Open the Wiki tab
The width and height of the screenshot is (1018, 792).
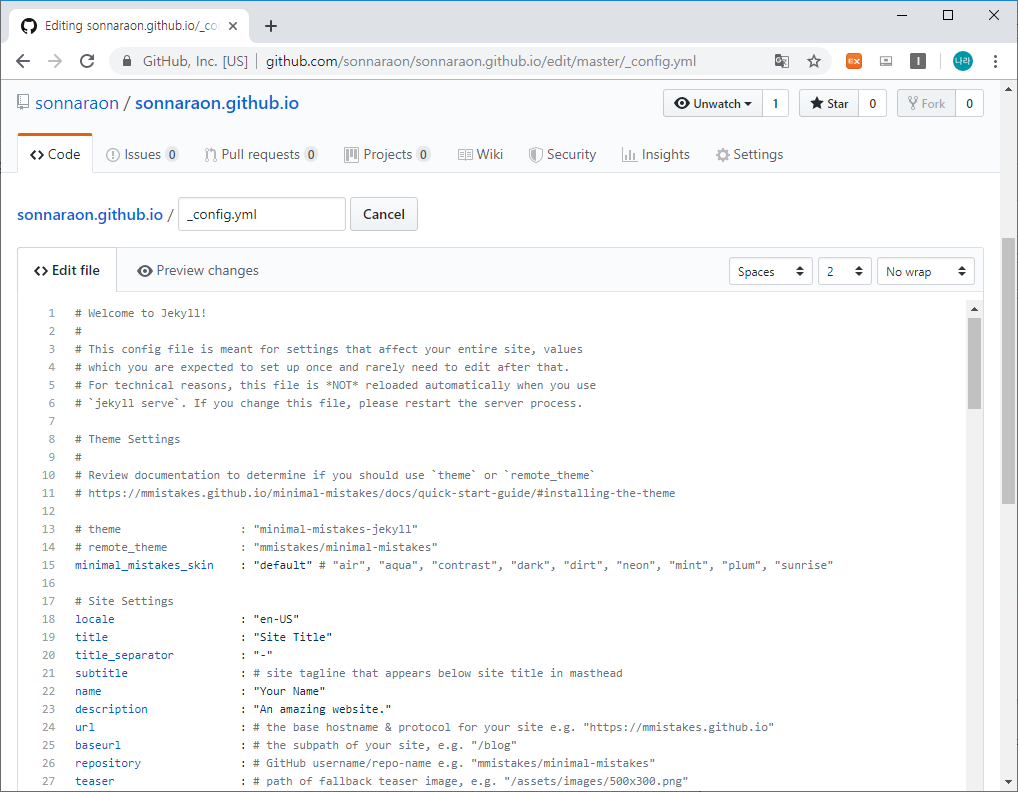coord(480,155)
